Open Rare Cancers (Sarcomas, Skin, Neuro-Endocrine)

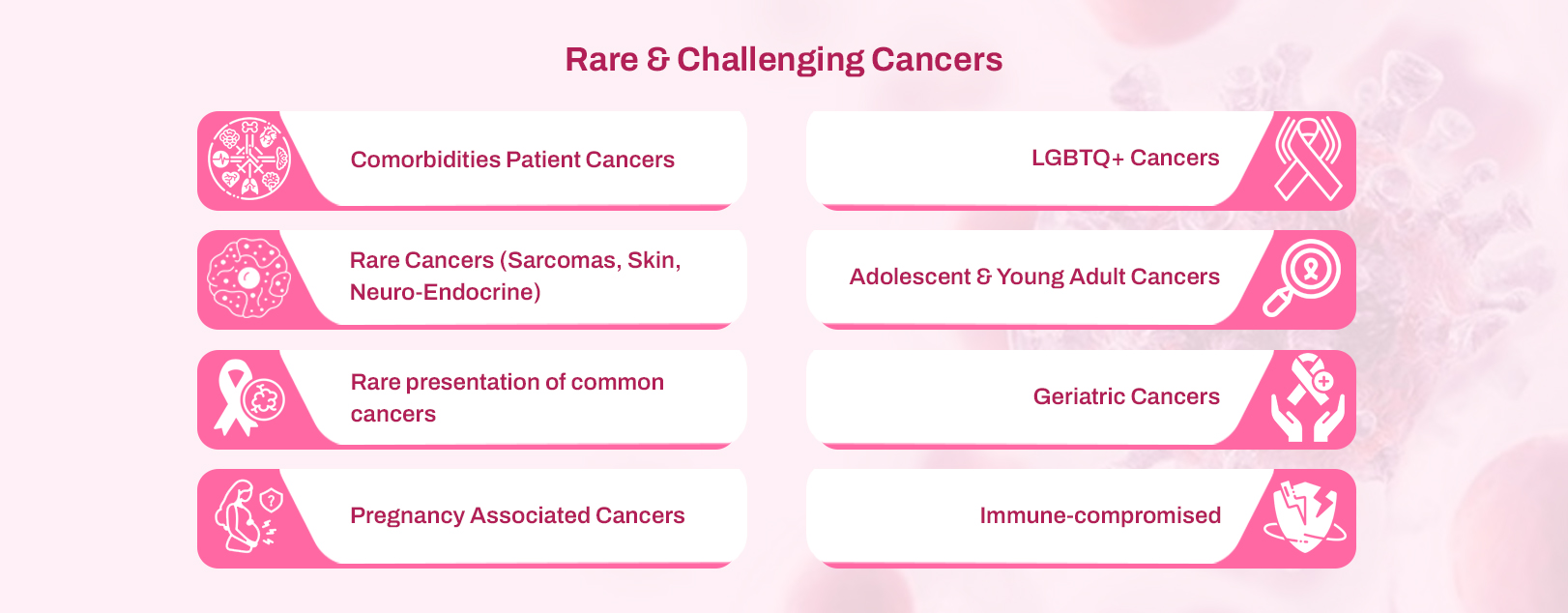pyautogui.click(x=515, y=277)
